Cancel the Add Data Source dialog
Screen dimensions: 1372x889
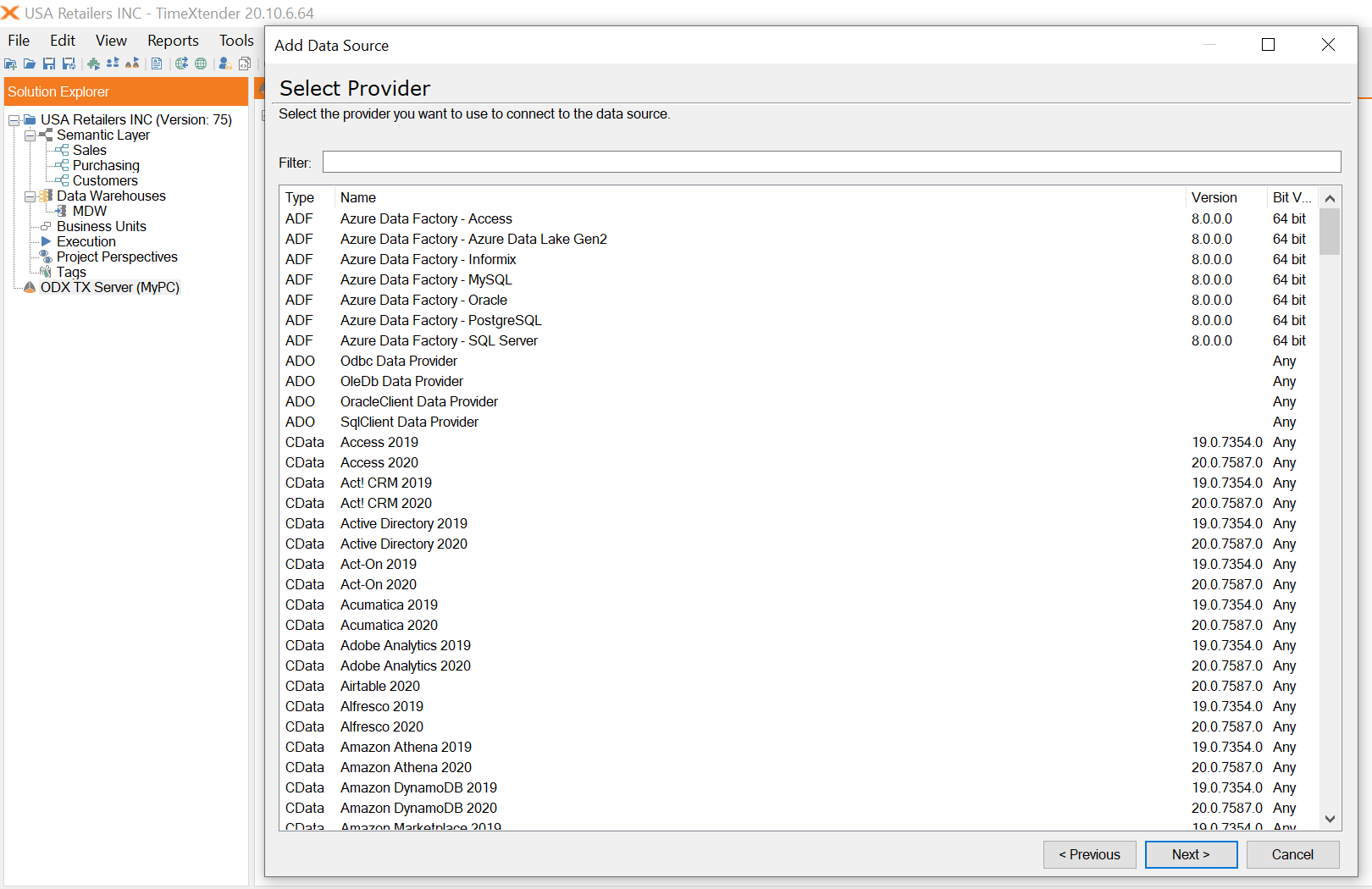1292,854
